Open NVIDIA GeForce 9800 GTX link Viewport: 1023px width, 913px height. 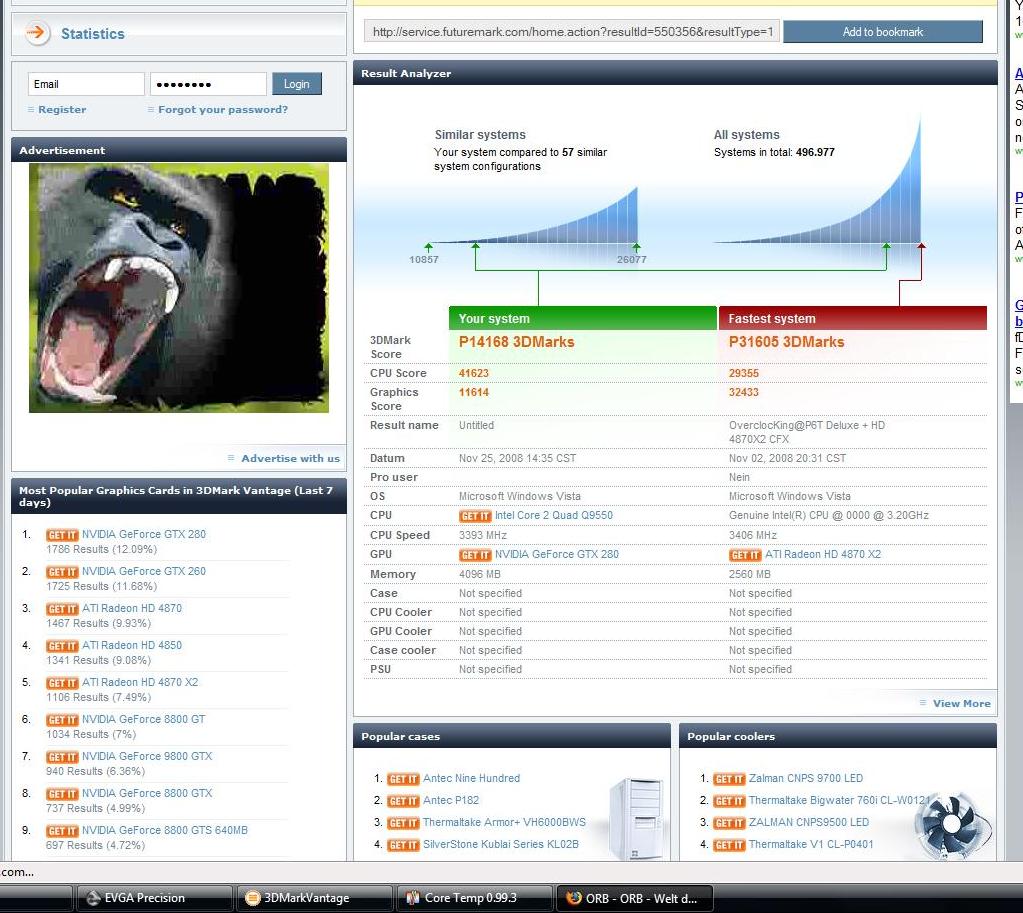coord(147,756)
